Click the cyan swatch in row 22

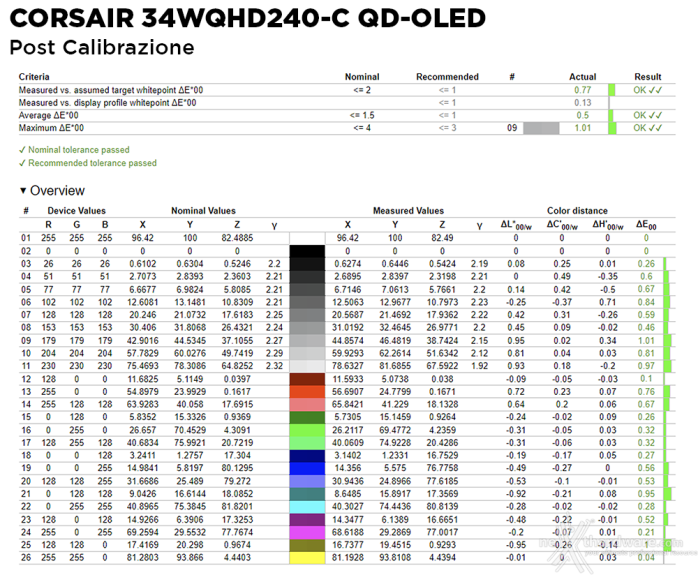[307, 506]
